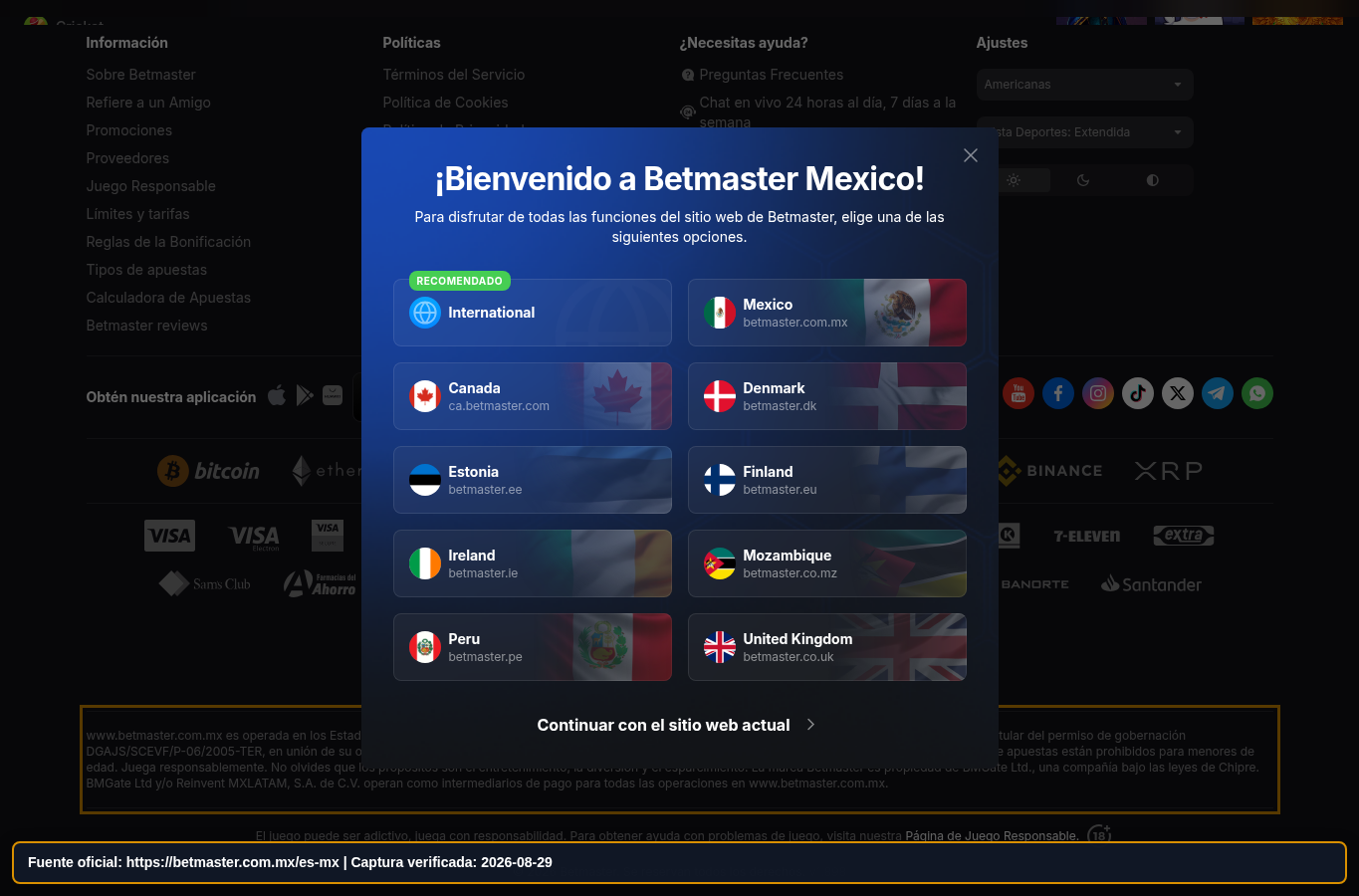Click the chevron next to Continuar
This screenshot has width=1359, height=896.
810,725
